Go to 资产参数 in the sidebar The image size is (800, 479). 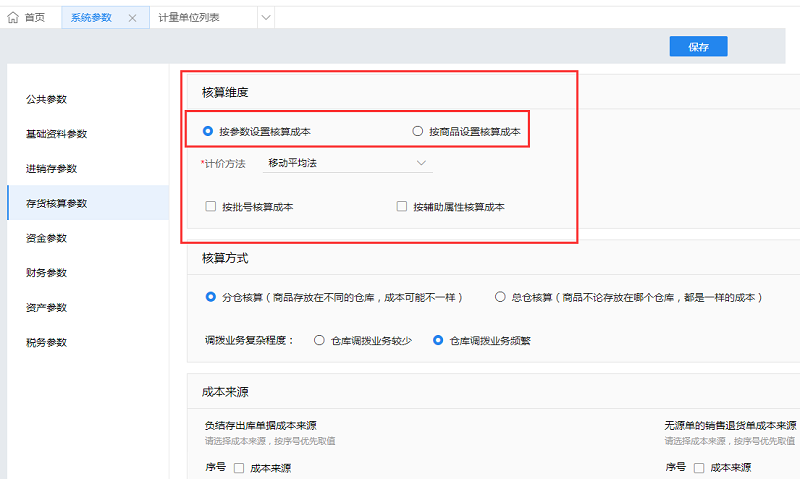47,308
